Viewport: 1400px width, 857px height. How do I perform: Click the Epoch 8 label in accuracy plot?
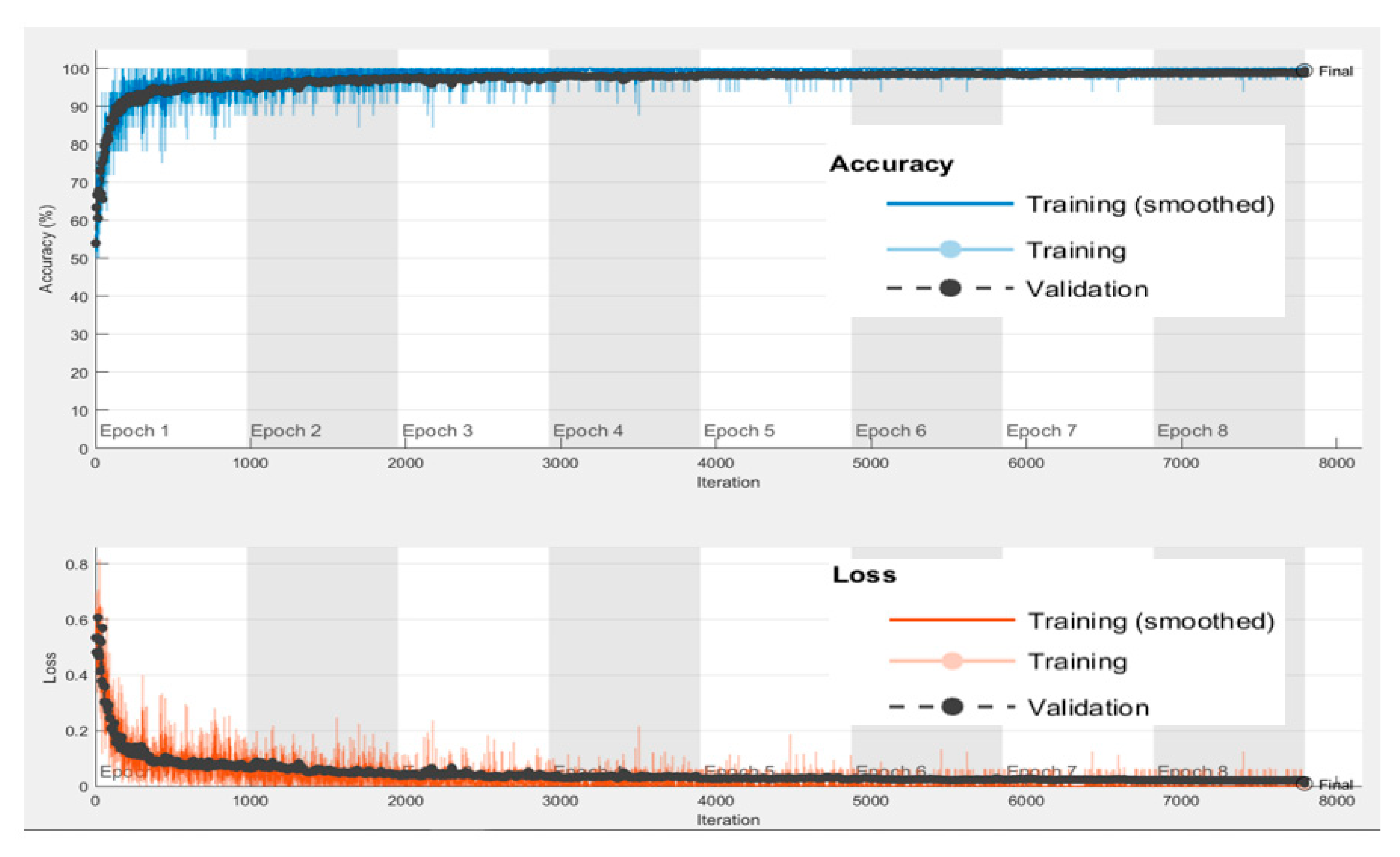pos(1192,431)
